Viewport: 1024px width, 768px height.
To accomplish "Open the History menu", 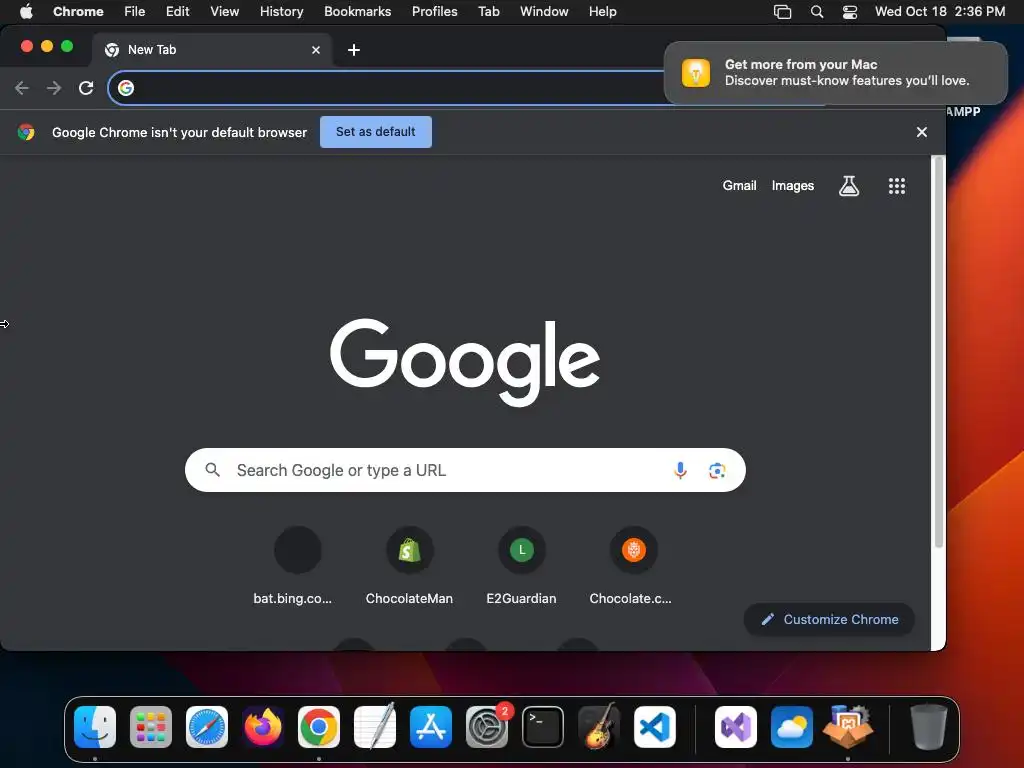I will (x=281, y=12).
